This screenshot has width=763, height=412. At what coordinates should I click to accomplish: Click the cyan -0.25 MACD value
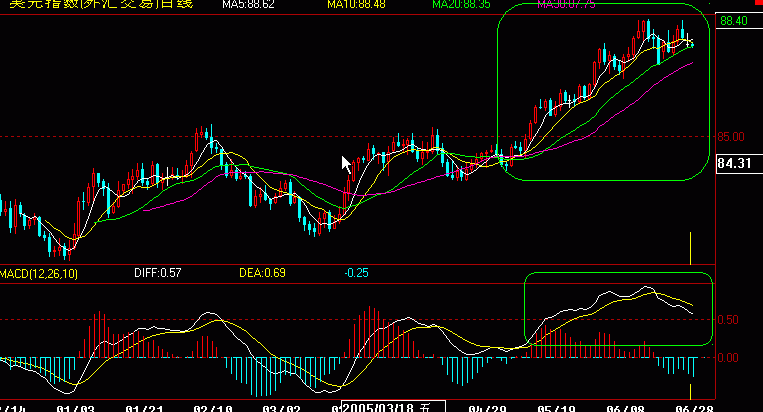coord(356,273)
